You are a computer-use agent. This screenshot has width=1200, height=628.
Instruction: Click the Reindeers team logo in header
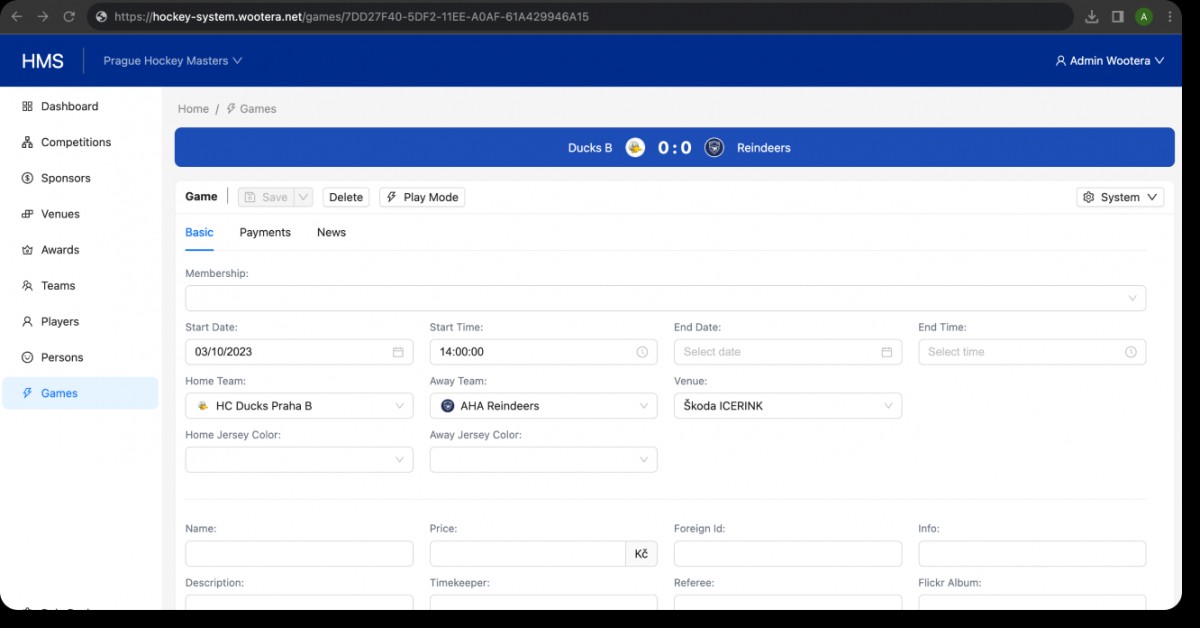(x=714, y=148)
